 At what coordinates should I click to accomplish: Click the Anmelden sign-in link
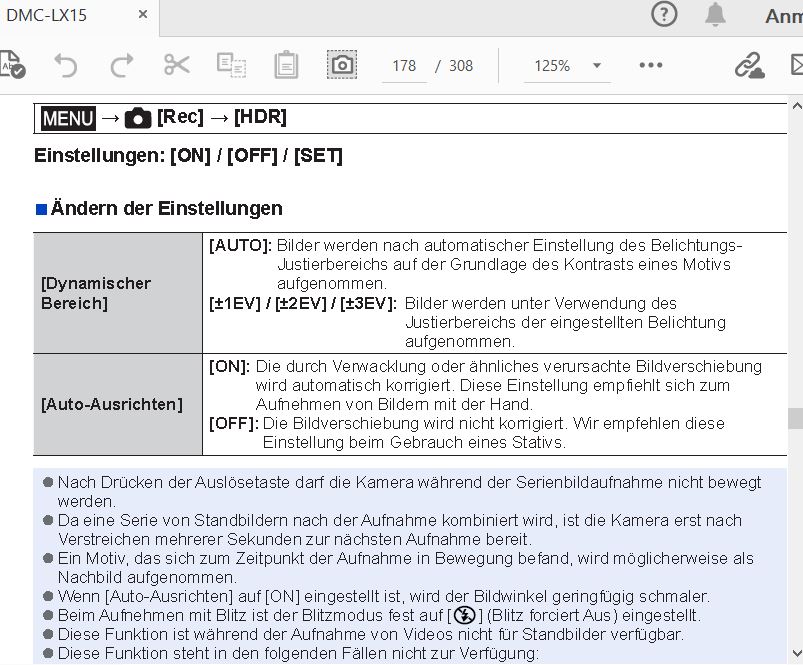[784, 16]
